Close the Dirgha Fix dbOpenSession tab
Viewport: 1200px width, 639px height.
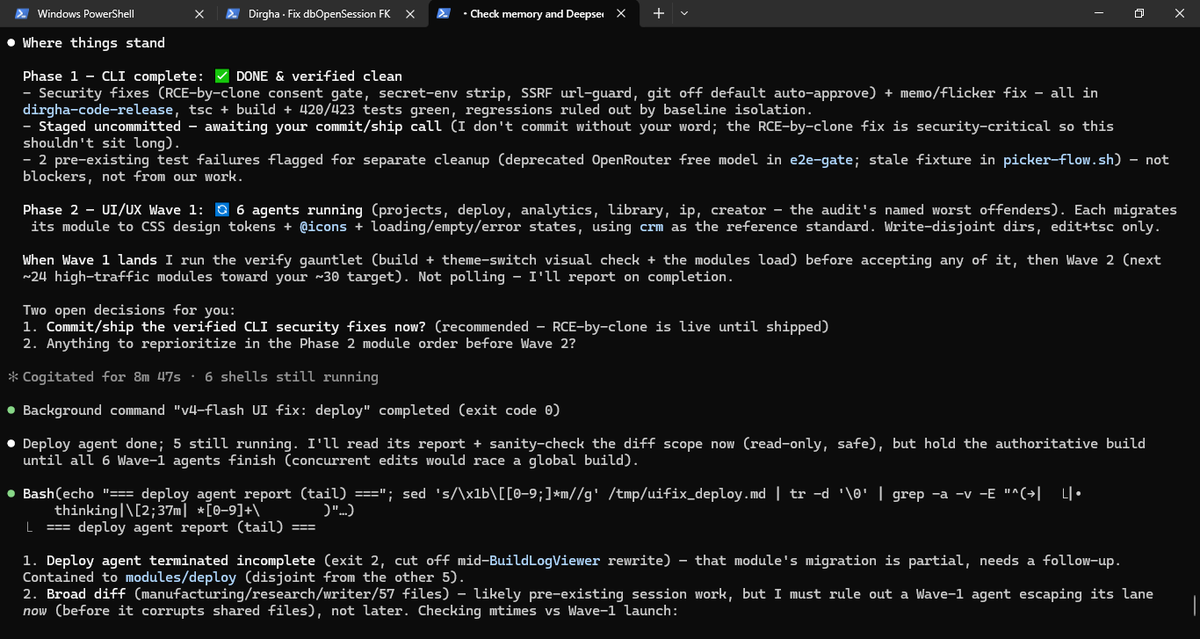click(x=411, y=14)
